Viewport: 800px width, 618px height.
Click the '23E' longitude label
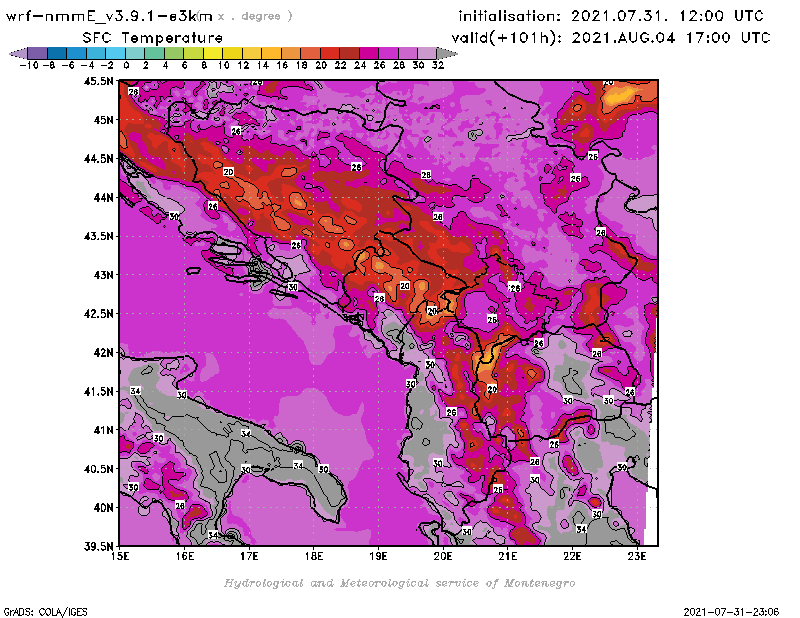637,556
